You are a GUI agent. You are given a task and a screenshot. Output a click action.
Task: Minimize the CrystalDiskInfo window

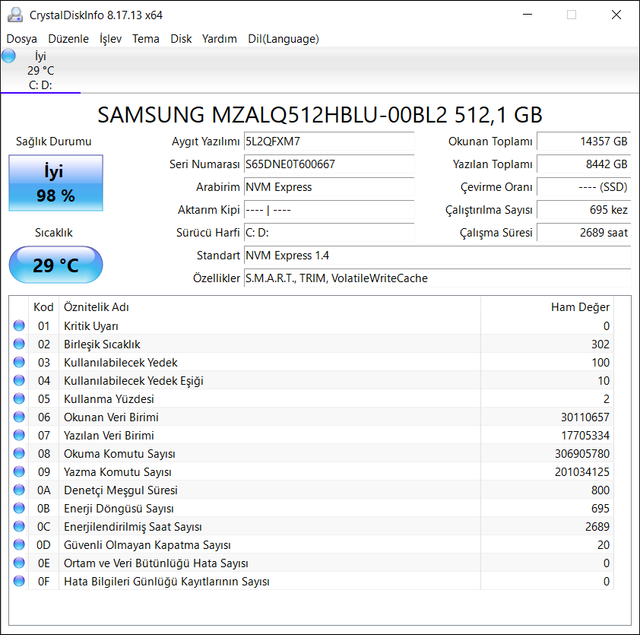click(x=527, y=15)
